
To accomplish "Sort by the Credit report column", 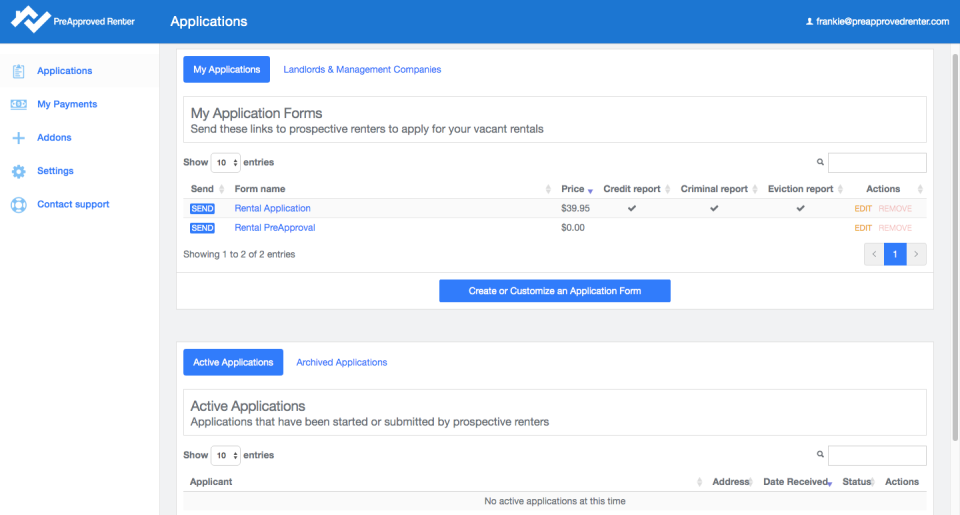I will (637, 189).
